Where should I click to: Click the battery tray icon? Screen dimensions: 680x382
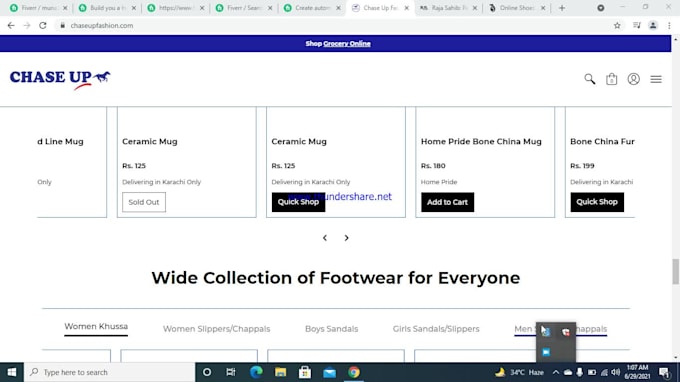(592, 372)
